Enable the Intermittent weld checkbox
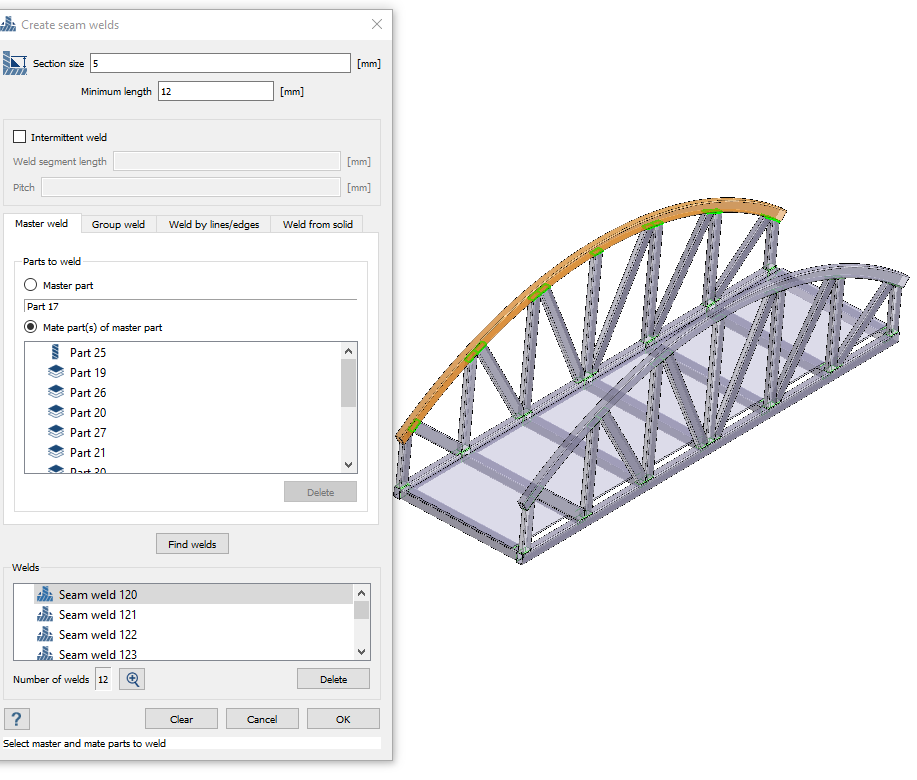 (20, 137)
